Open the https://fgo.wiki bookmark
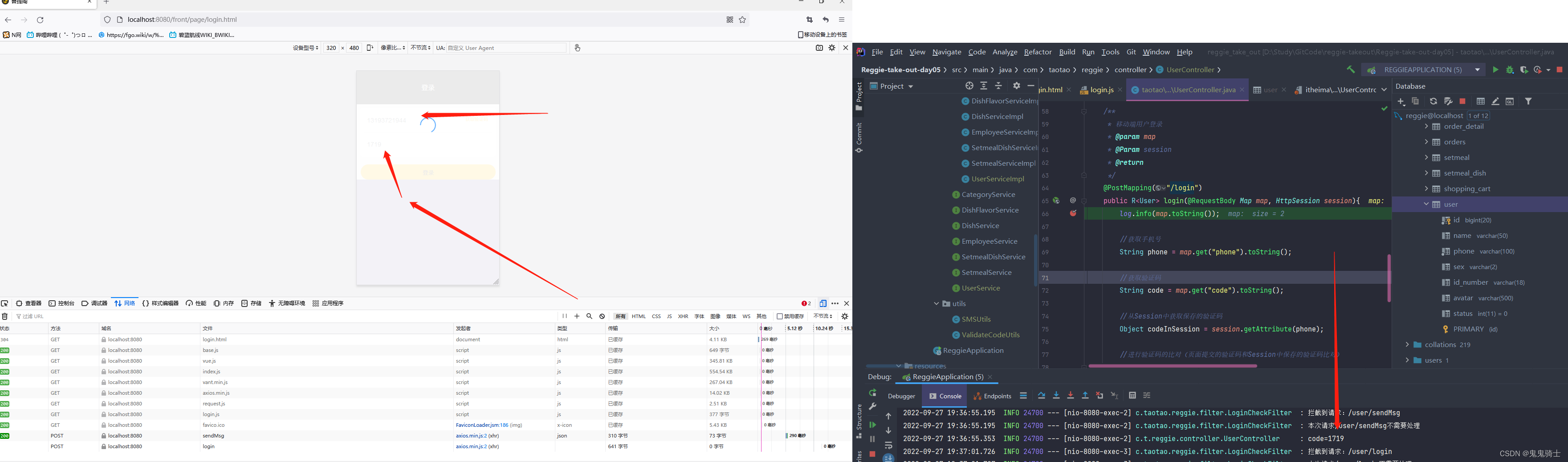The width and height of the screenshot is (1568, 462). tap(131, 35)
